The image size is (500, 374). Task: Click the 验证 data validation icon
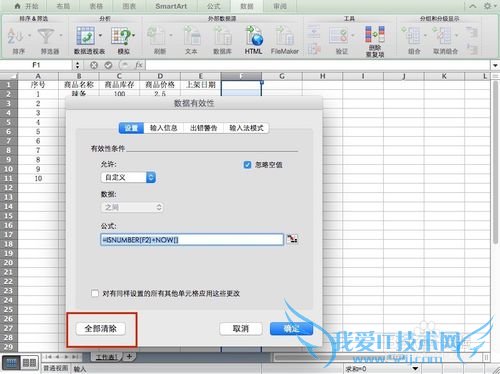(x=339, y=36)
